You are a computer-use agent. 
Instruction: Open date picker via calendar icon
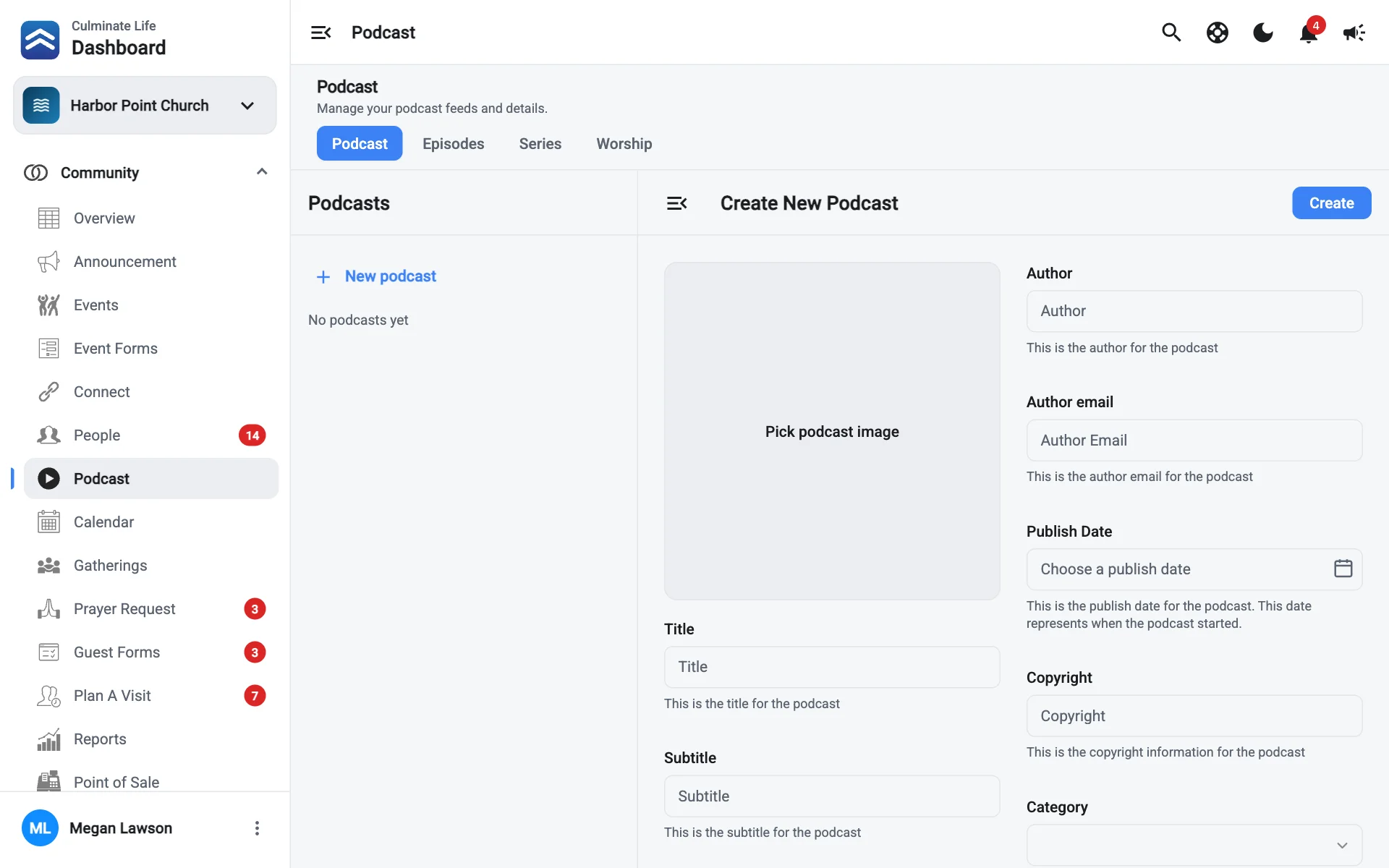pos(1343,569)
